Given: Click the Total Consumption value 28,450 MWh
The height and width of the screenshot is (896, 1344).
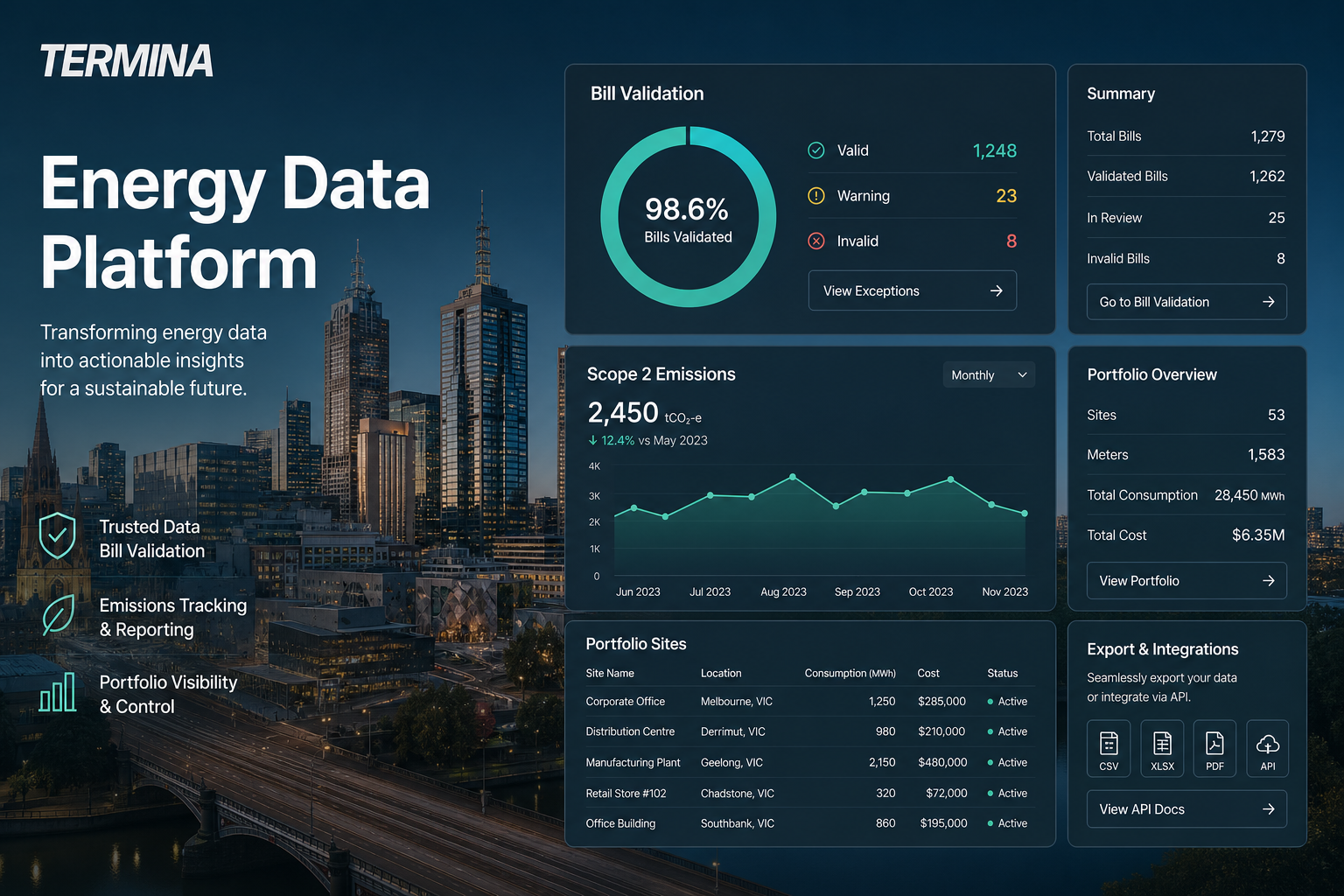Looking at the screenshot, I should (1249, 495).
